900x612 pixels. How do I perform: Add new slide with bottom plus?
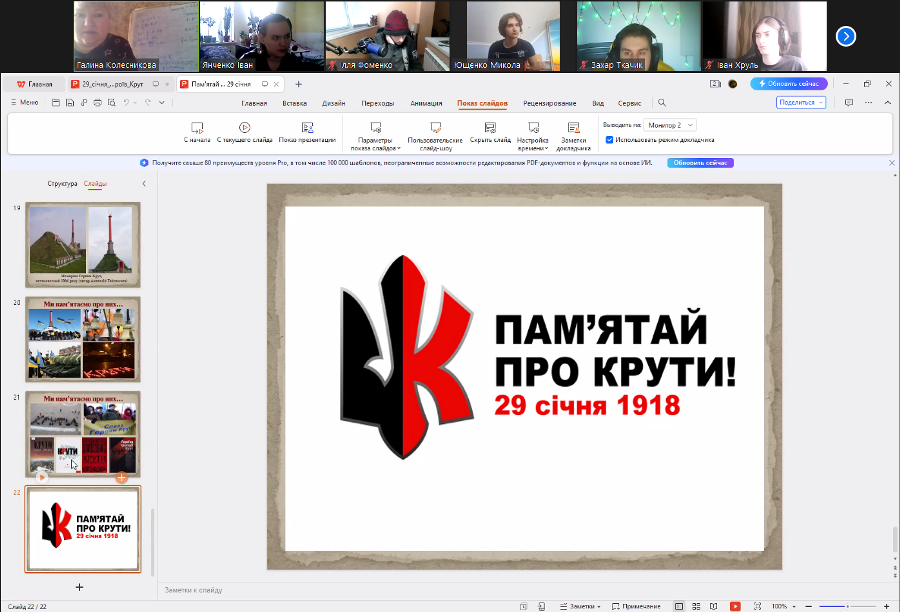pos(79,587)
